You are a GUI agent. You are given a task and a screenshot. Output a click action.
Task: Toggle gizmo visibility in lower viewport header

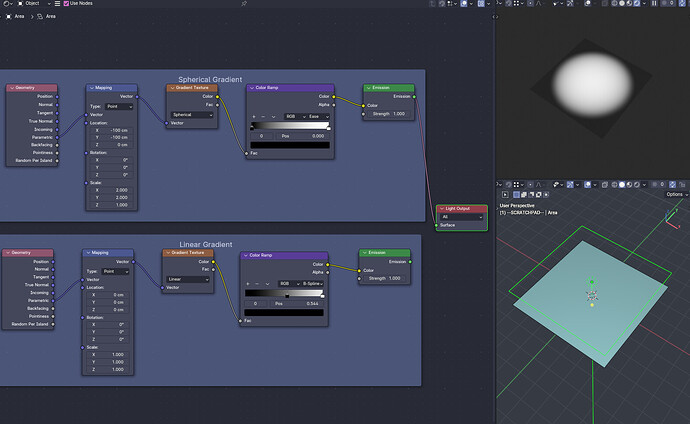[x=570, y=185]
